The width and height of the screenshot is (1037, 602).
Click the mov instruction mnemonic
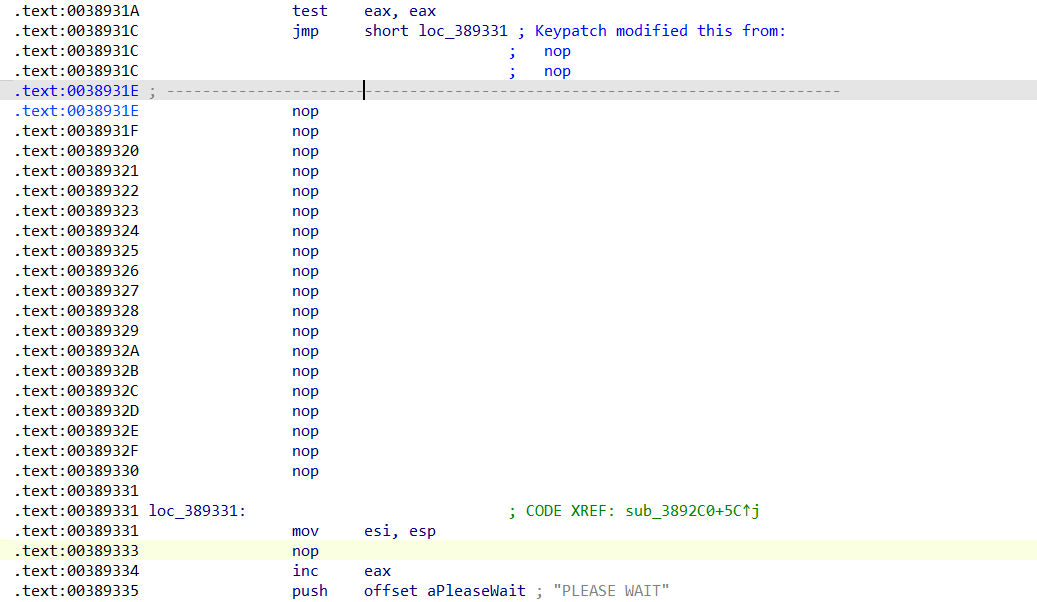tap(305, 531)
